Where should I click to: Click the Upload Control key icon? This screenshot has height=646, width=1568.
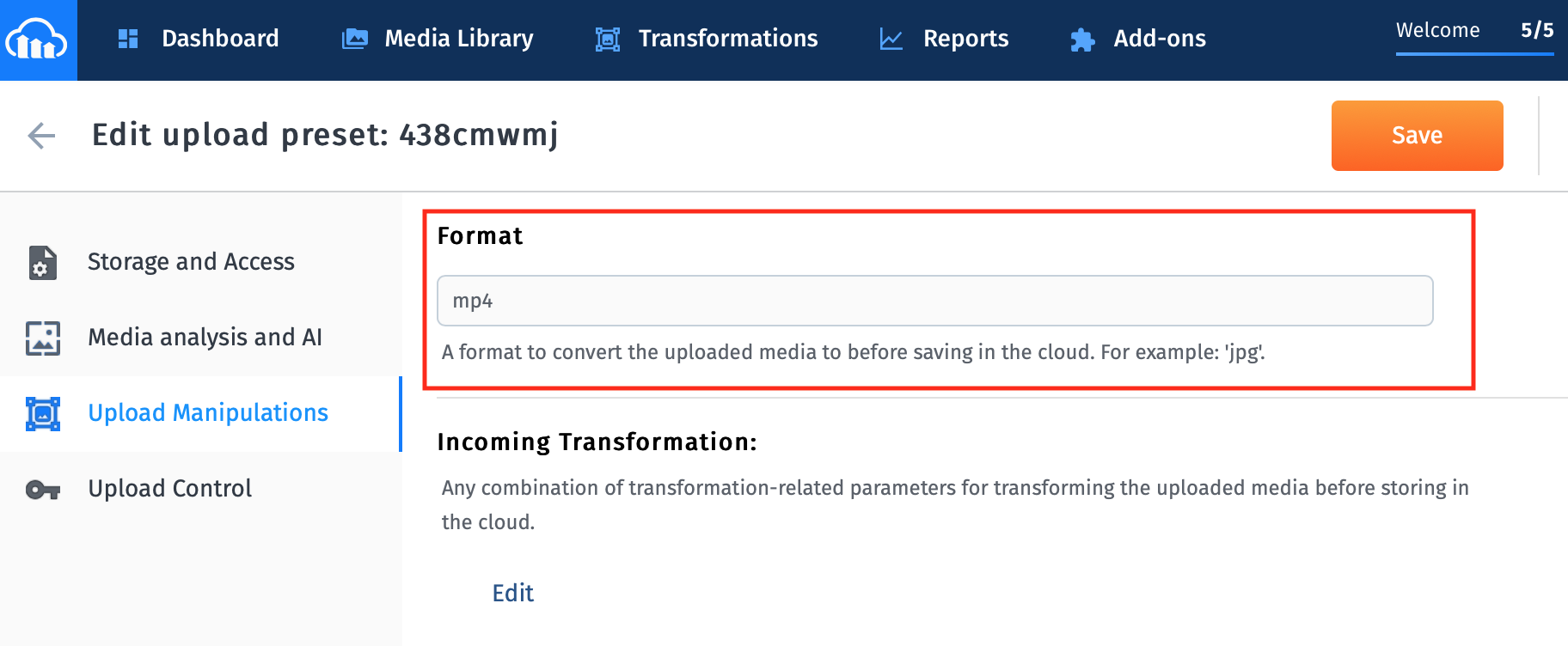point(42,490)
